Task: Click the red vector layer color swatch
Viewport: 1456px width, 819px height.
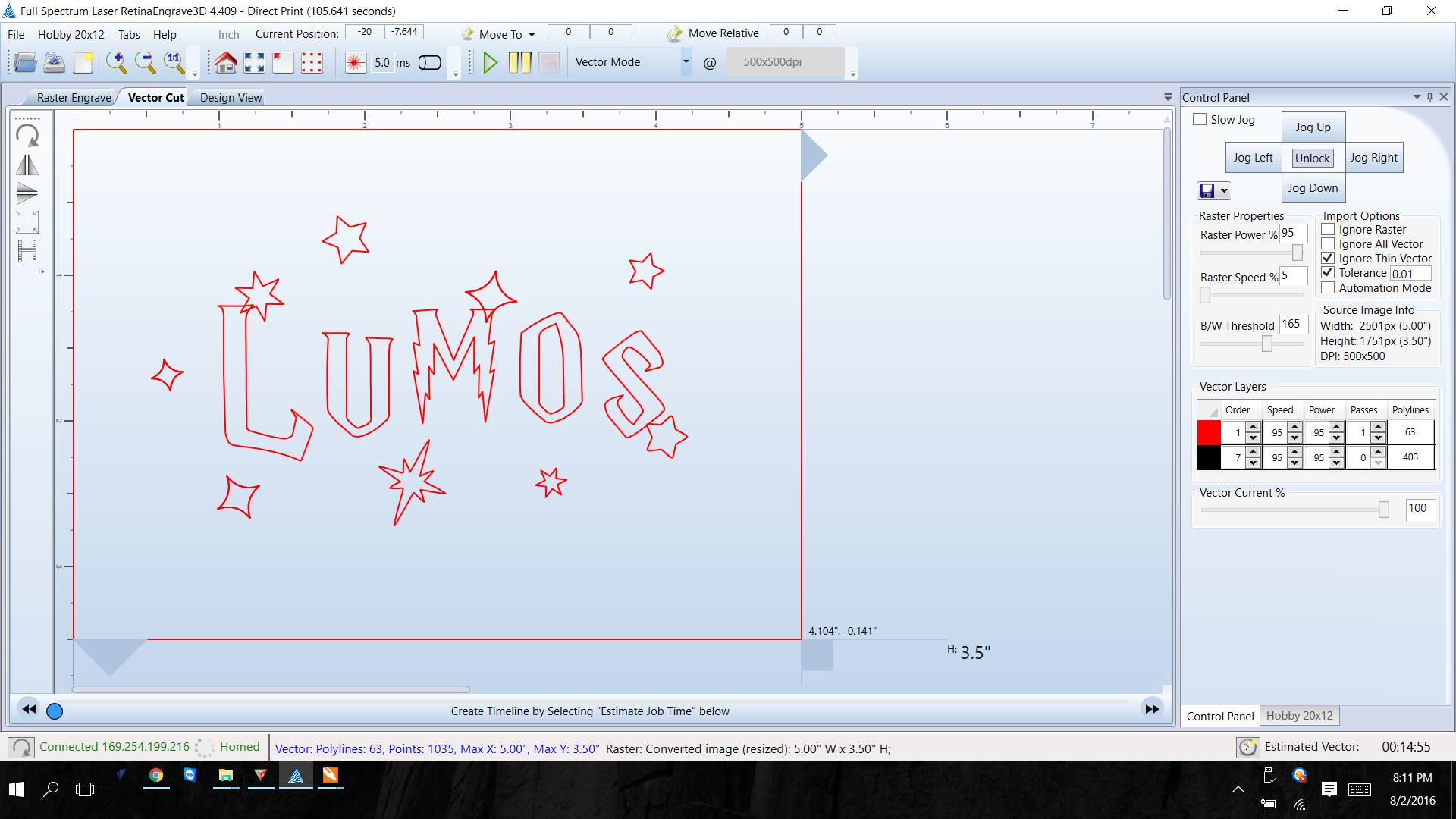Action: tap(1209, 432)
